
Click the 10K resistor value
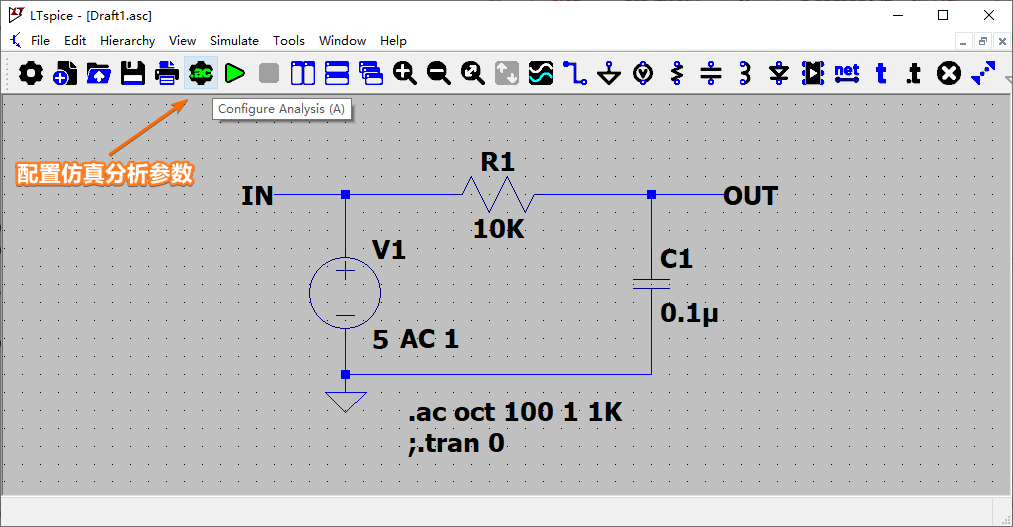[499, 229]
